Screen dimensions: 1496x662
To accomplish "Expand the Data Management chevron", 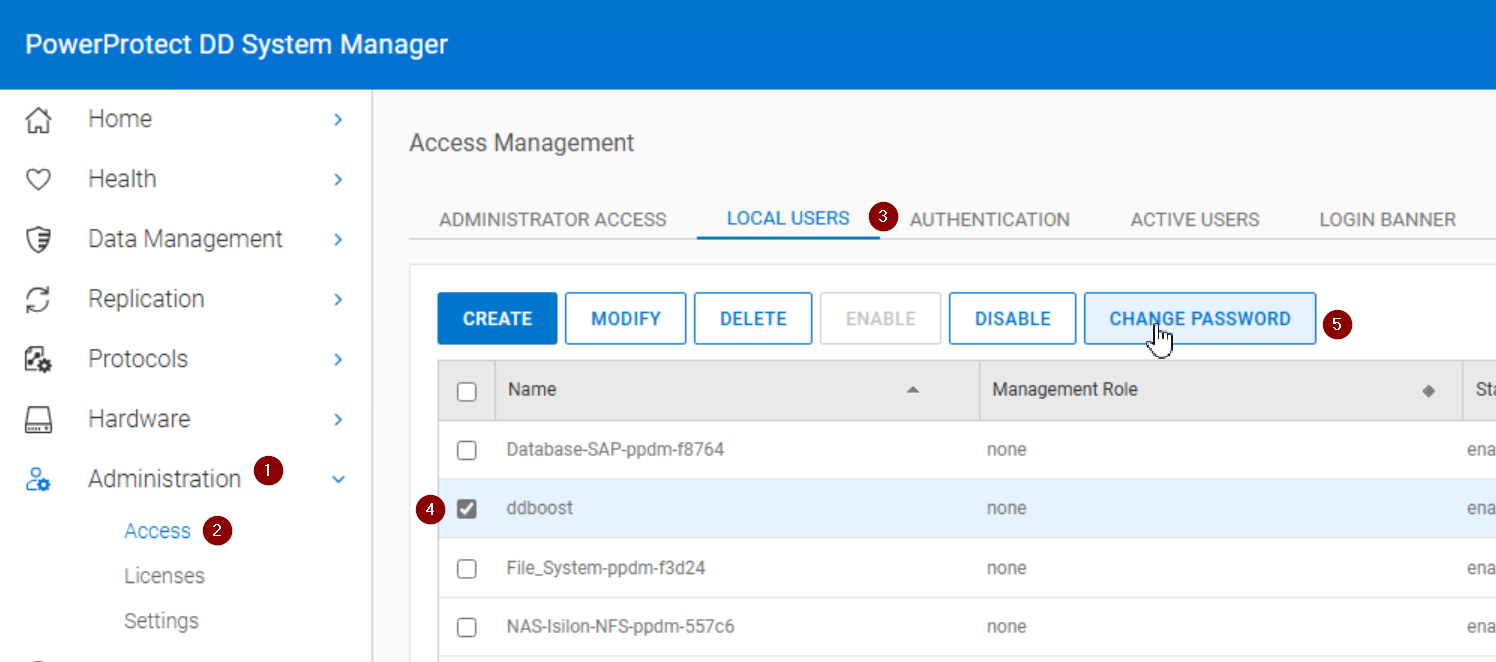I will coord(338,240).
